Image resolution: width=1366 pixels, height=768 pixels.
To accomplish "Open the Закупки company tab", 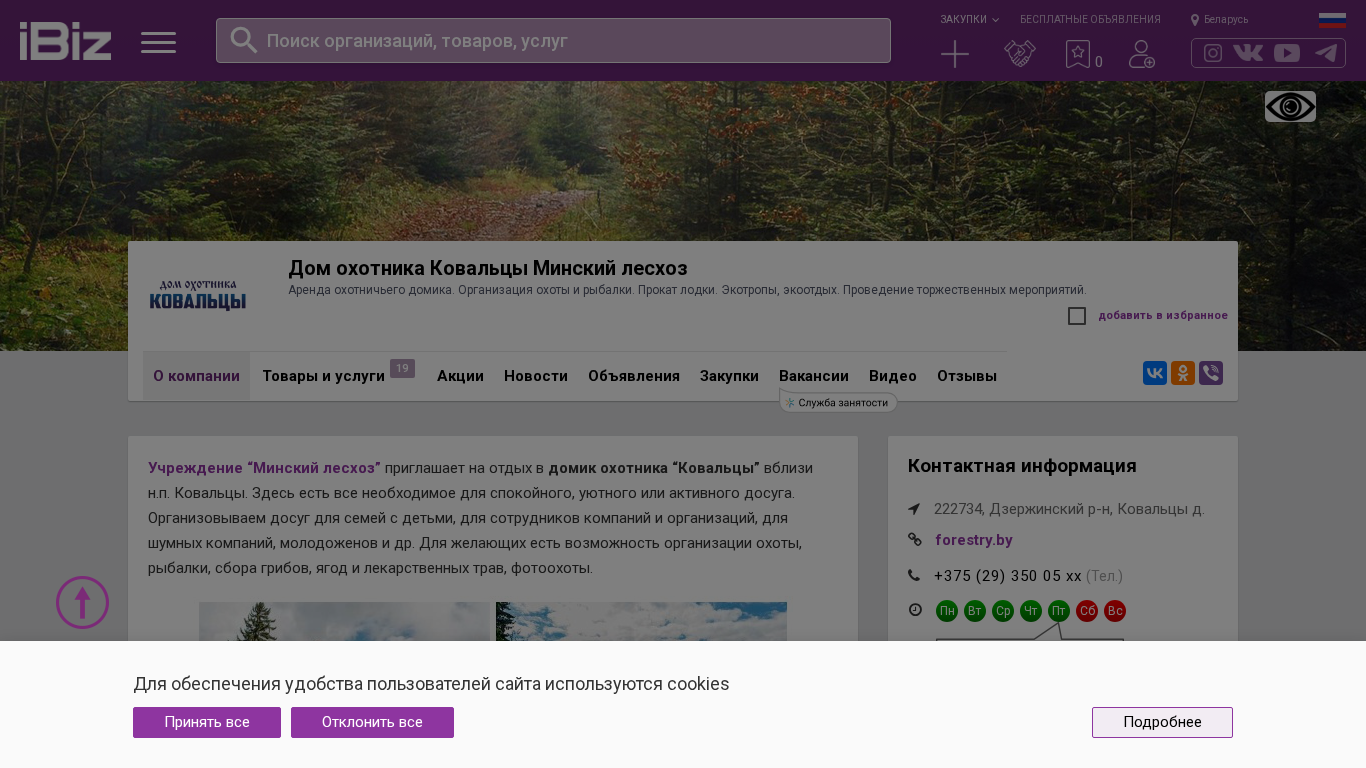I will point(729,376).
